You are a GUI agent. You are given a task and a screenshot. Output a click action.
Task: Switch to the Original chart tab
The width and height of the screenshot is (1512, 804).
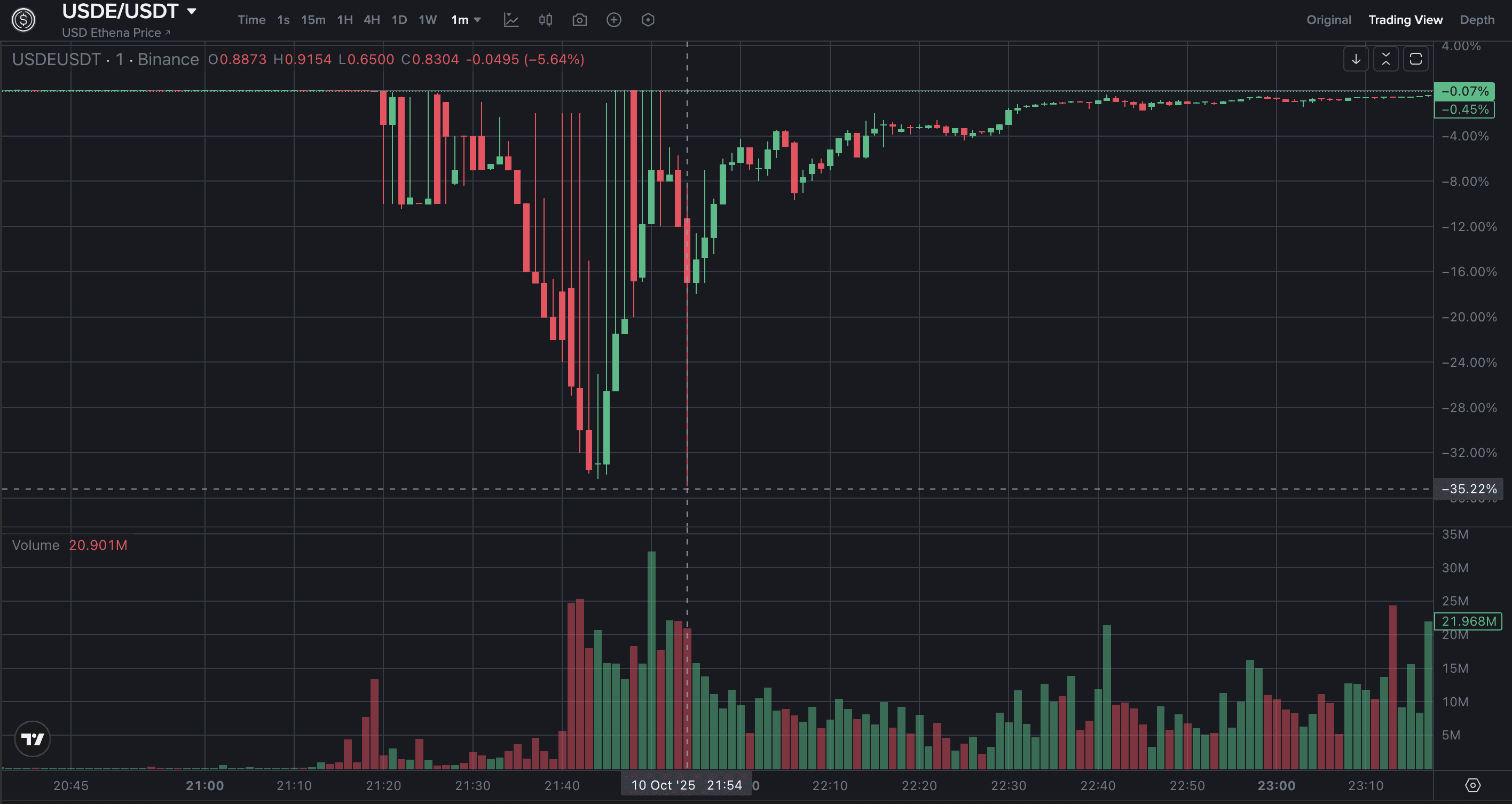tap(1328, 20)
